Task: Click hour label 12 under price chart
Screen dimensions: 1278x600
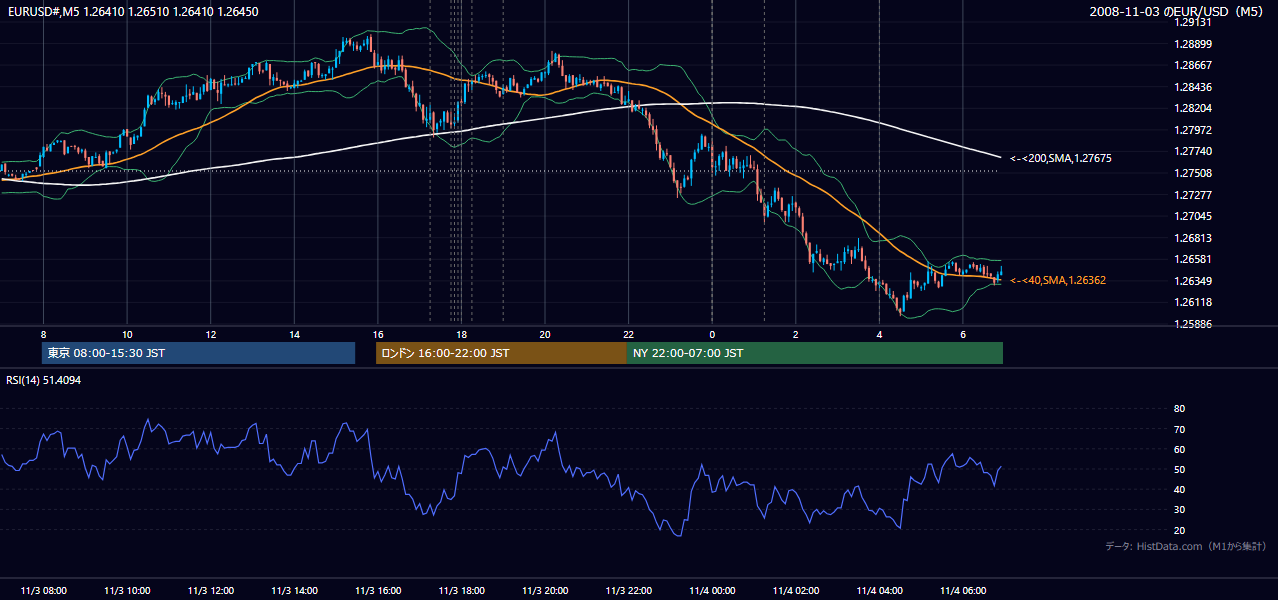Action: tap(211, 333)
